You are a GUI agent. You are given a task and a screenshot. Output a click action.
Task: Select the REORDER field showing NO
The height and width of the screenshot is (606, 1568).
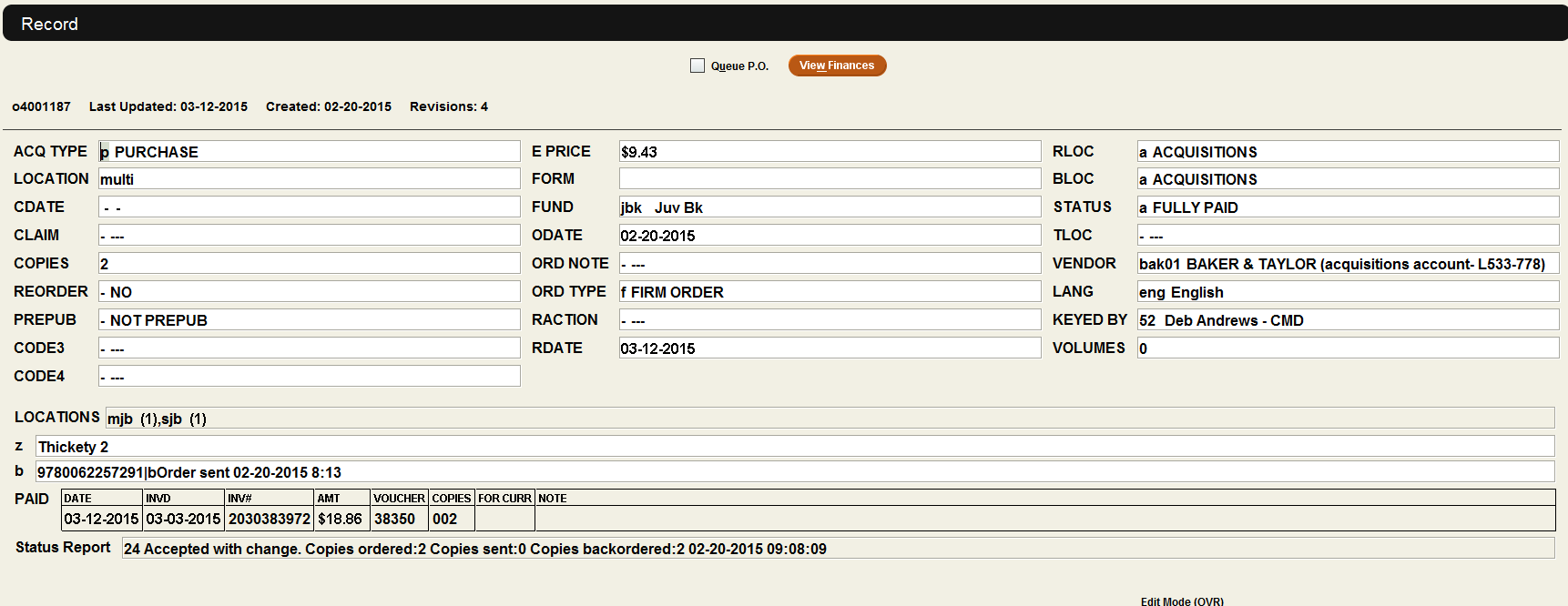tap(310, 291)
